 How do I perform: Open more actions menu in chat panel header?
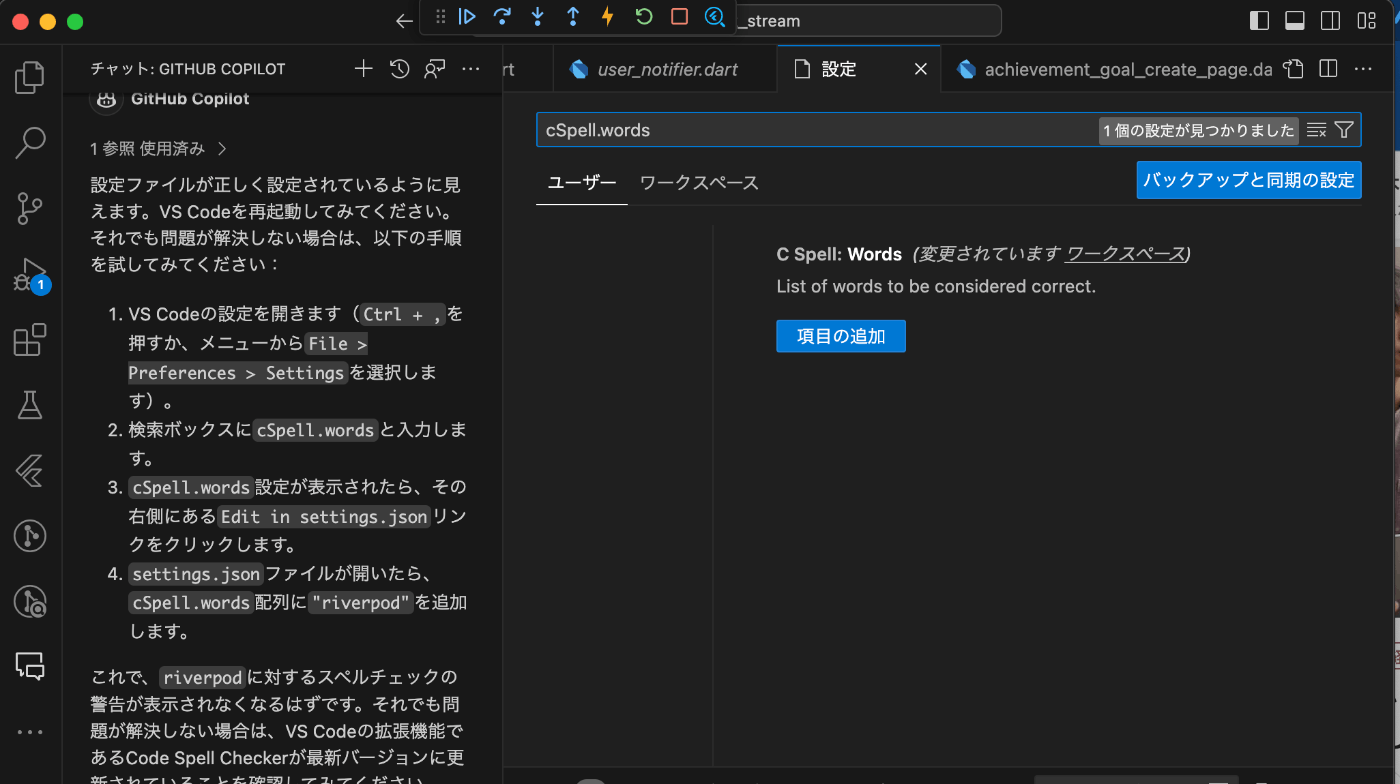click(471, 69)
